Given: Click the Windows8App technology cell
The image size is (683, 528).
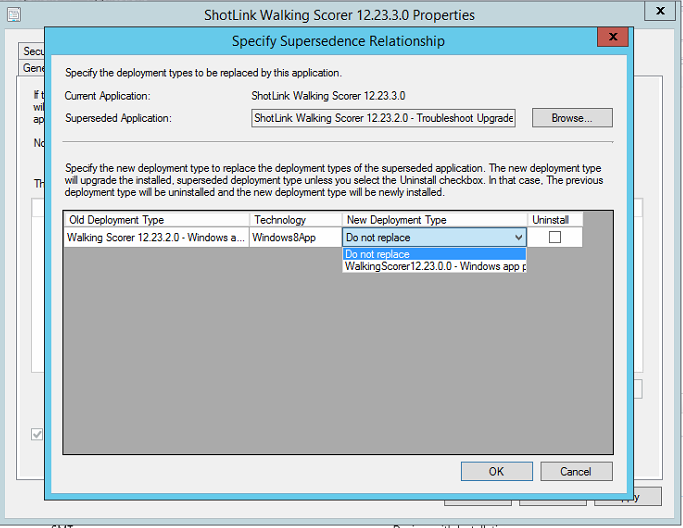Looking at the screenshot, I should point(296,237).
